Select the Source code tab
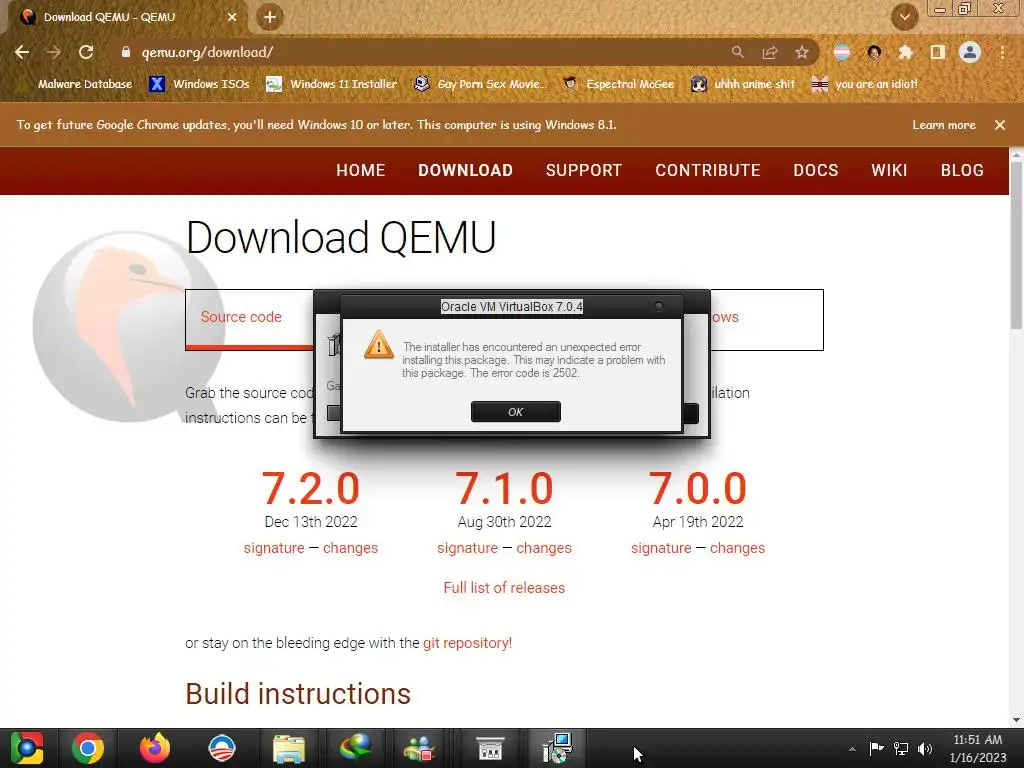 pyautogui.click(x=241, y=317)
